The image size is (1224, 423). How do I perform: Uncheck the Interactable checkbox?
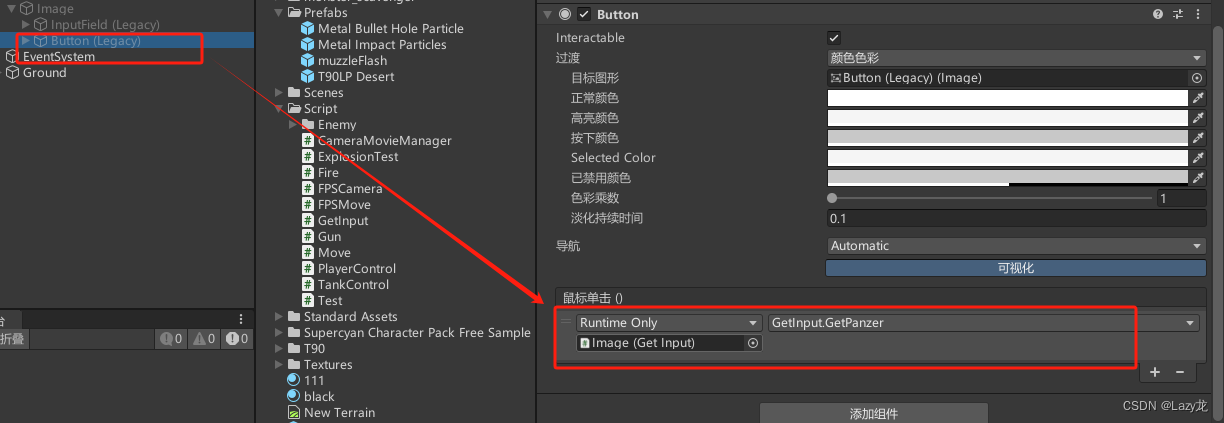(x=835, y=38)
